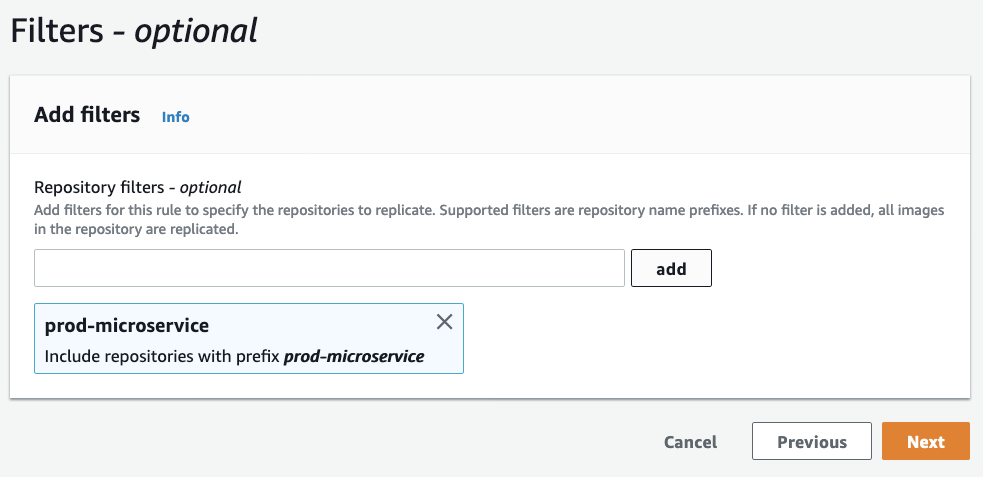This screenshot has height=477, width=983.
Task: Click blank area right of the add button
Action: point(830,269)
